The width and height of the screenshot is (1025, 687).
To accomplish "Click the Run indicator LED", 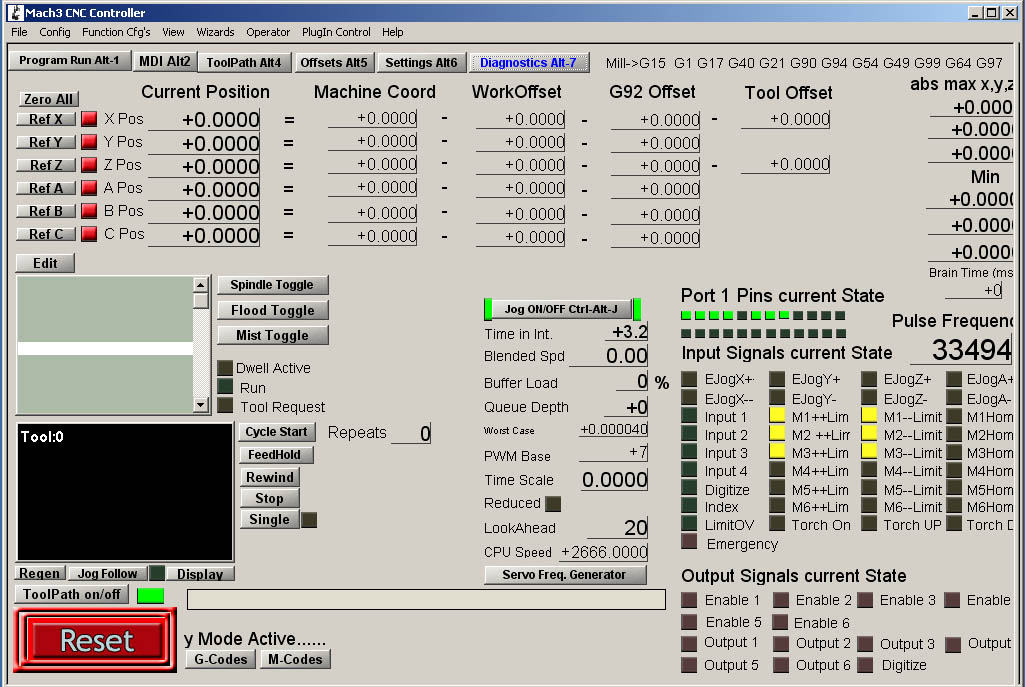I will [225, 387].
